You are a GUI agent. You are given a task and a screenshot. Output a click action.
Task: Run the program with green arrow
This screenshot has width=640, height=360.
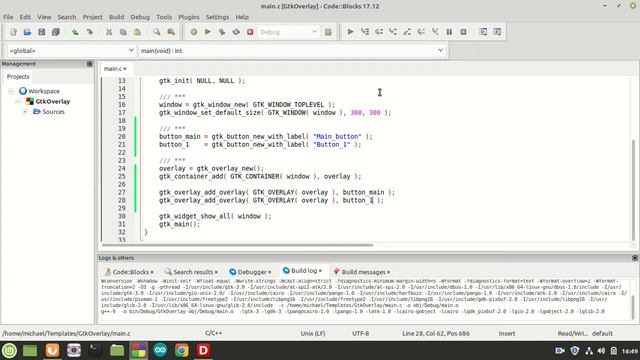coord(208,32)
